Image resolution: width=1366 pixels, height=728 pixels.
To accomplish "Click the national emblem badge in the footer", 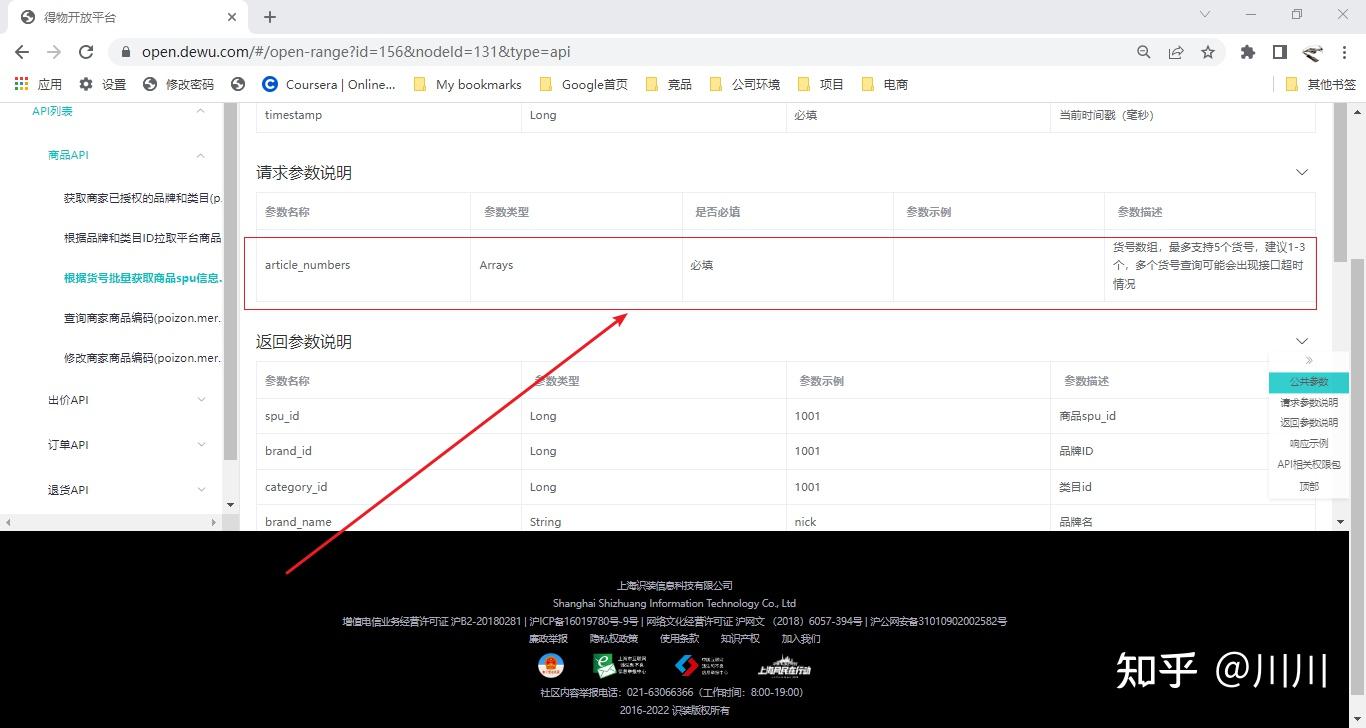I will pyautogui.click(x=553, y=665).
